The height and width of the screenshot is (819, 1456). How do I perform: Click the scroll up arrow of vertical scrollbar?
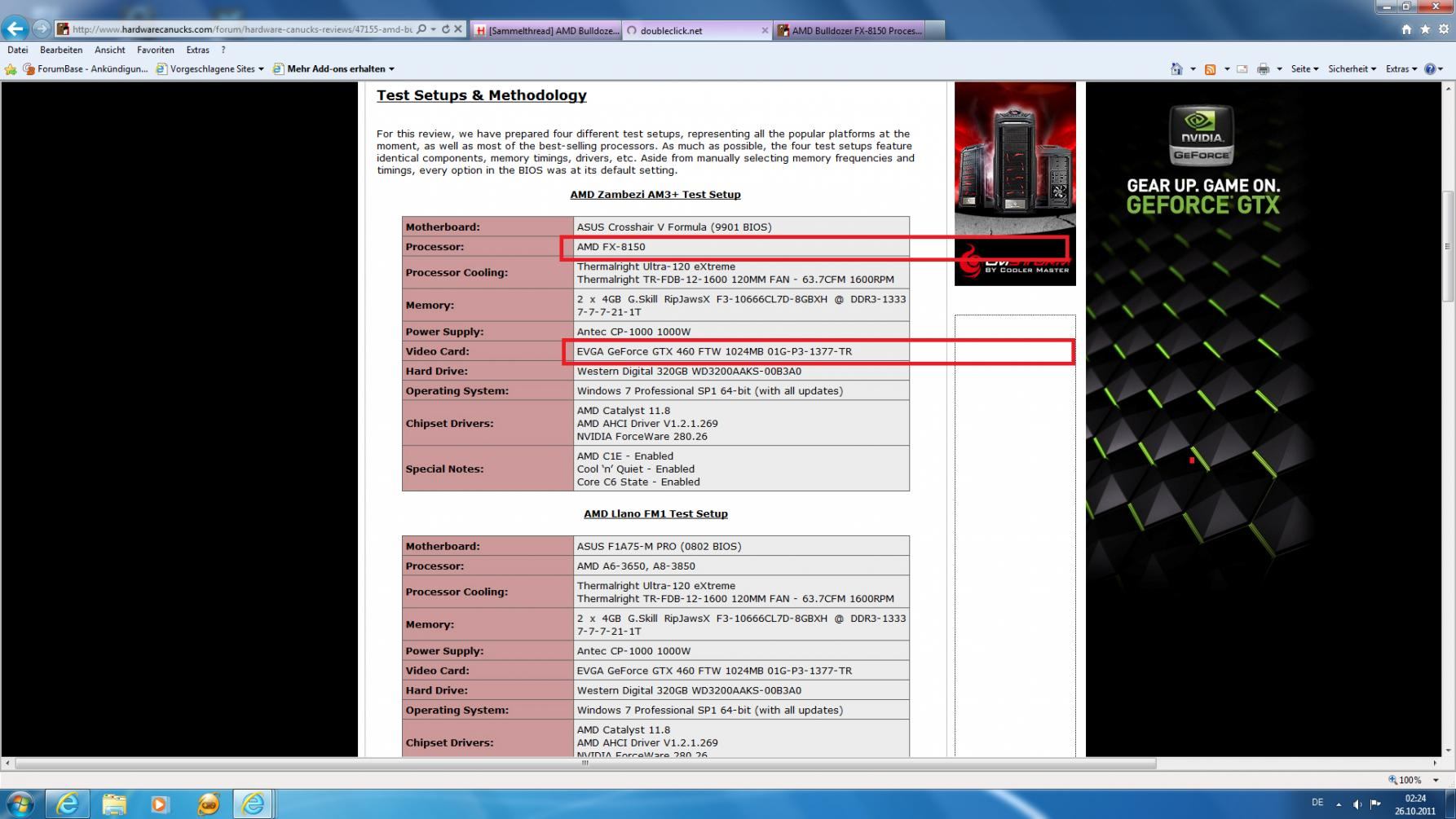tap(1449, 87)
